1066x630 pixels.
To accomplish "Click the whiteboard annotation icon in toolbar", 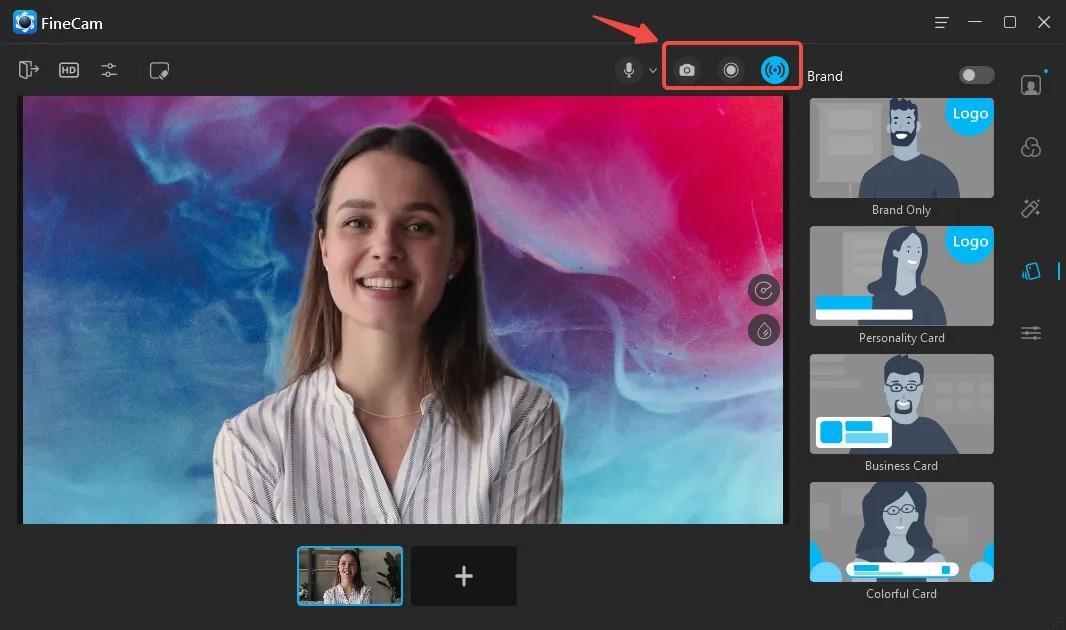I will click(x=159, y=71).
